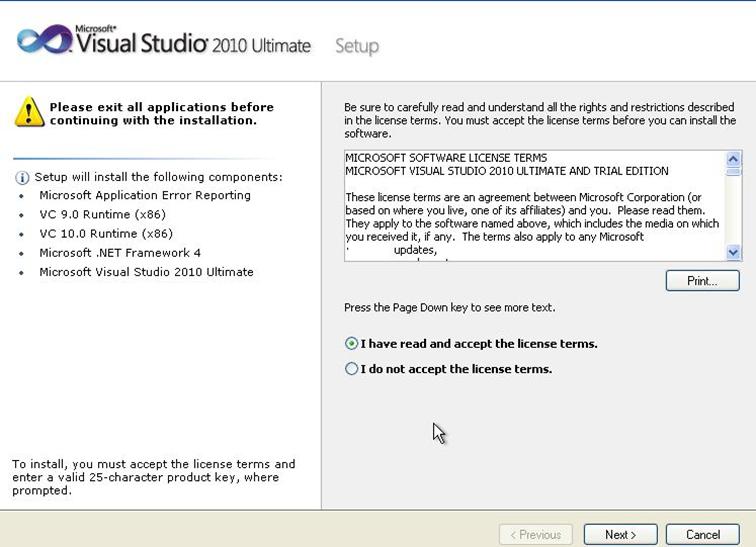
Task: Click the license text scrollbar thumb
Action: point(733,172)
